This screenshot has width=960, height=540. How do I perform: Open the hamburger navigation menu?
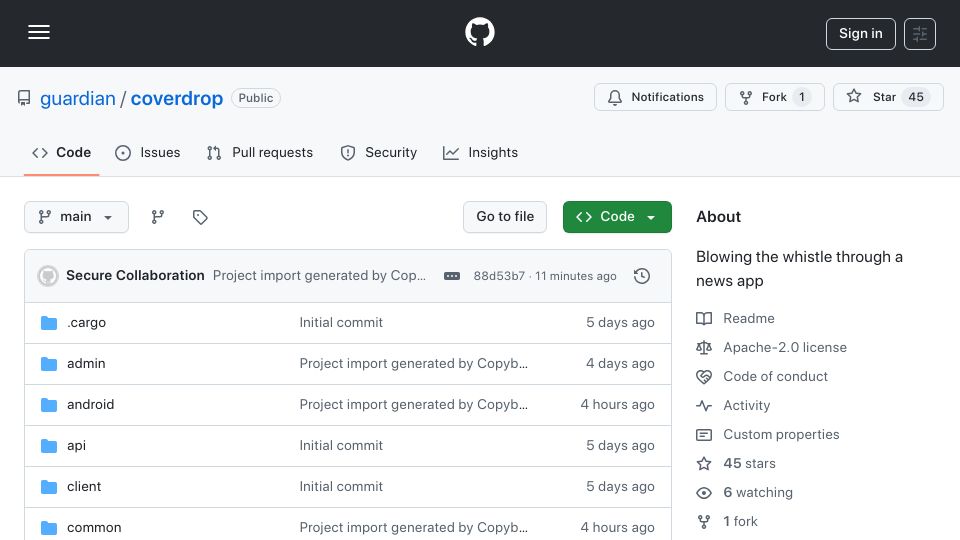[x=39, y=32]
